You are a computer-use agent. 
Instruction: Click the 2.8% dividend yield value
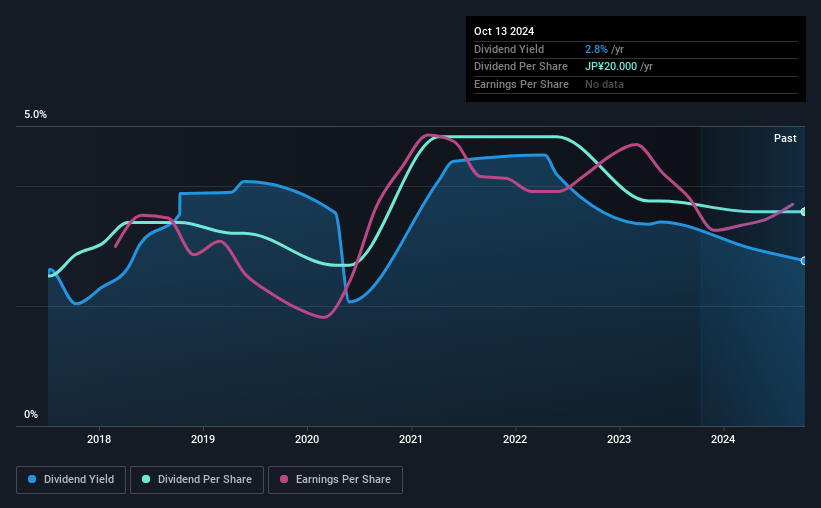[x=596, y=49]
